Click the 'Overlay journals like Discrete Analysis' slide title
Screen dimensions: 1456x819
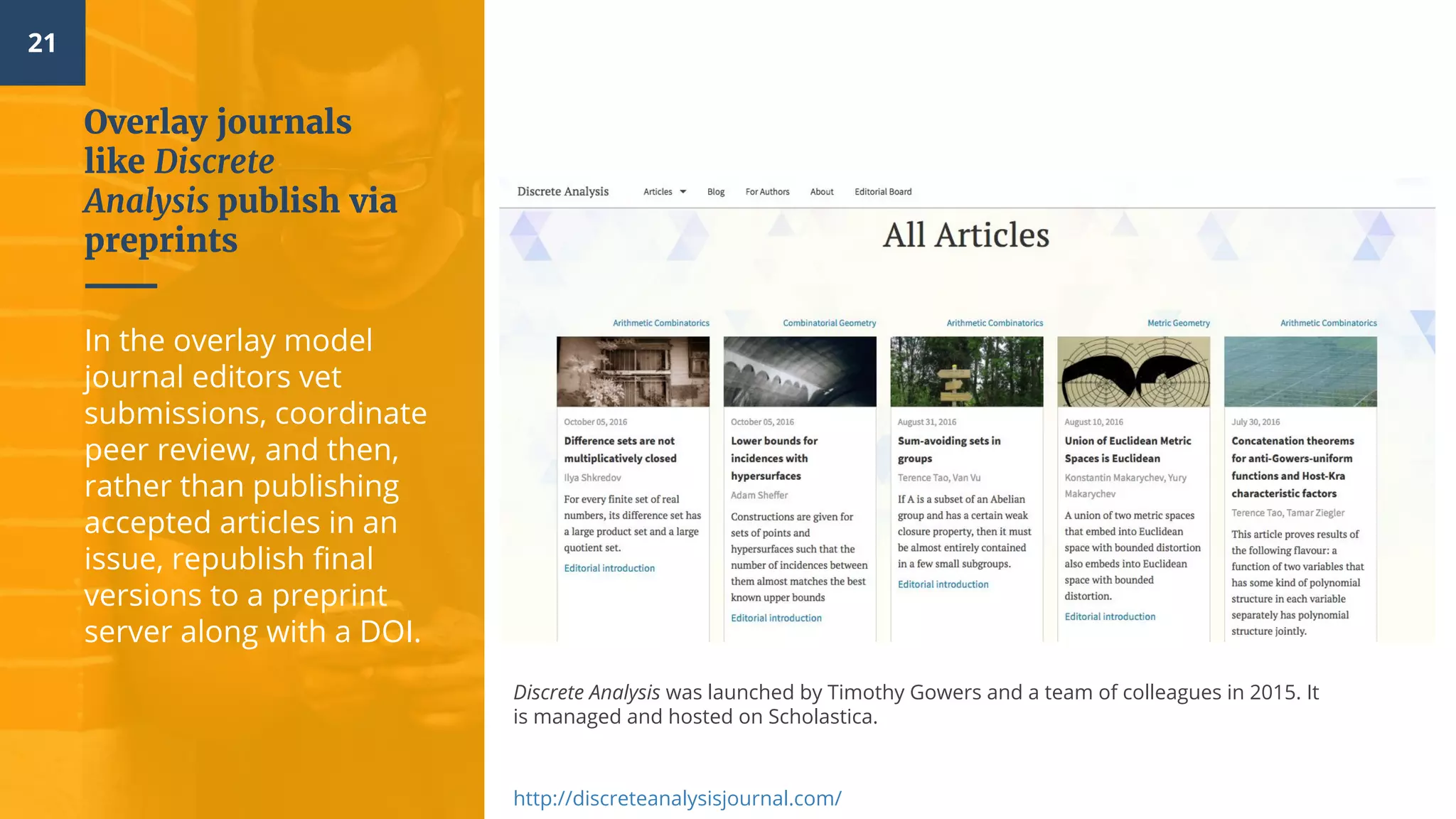(240, 181)
